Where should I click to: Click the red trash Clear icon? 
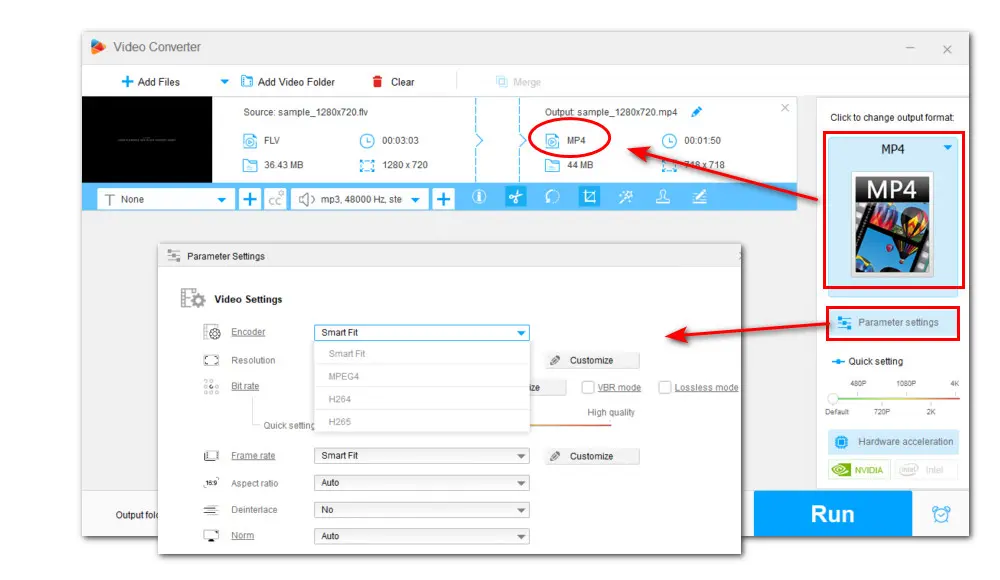click(x=378, y=82)
